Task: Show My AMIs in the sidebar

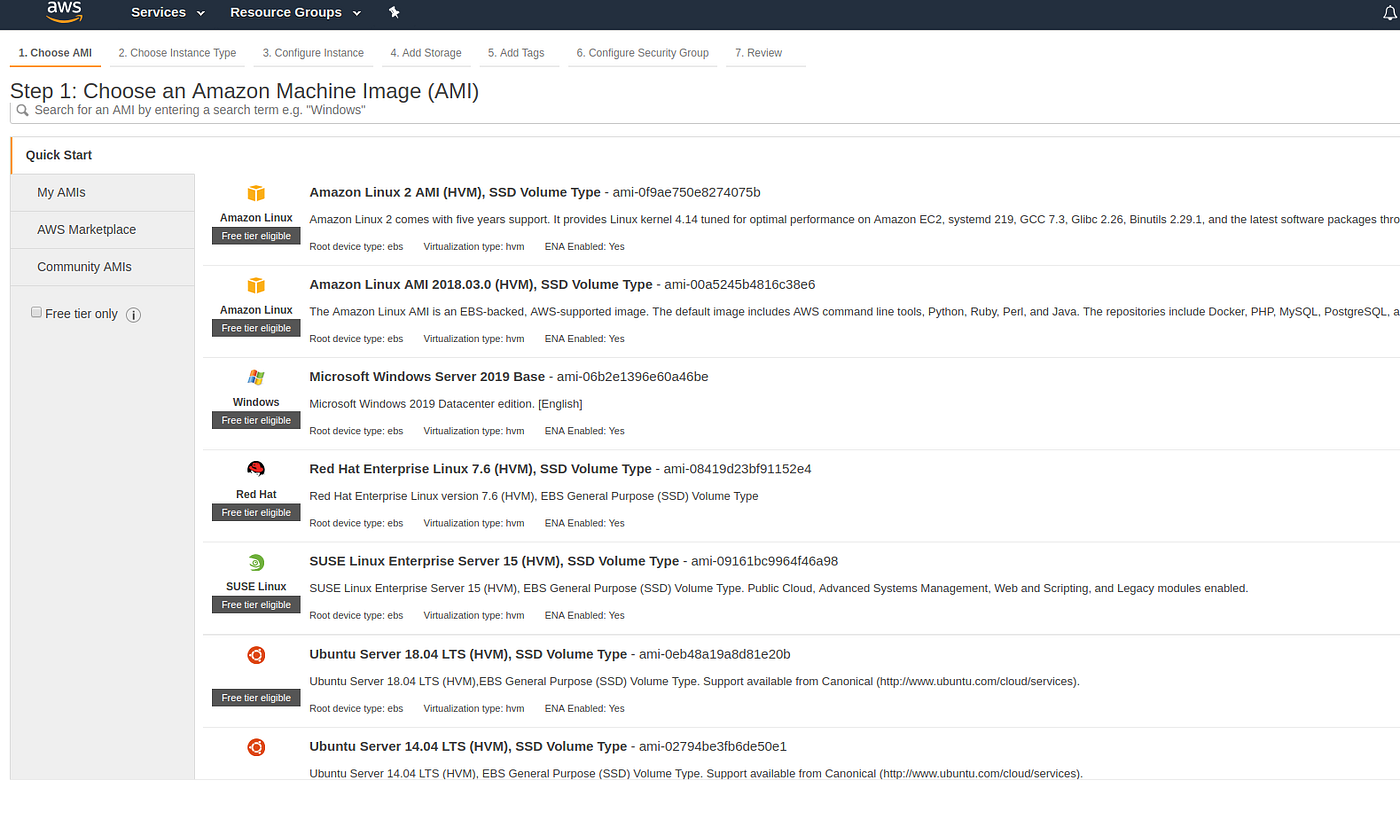Action: 102,192
